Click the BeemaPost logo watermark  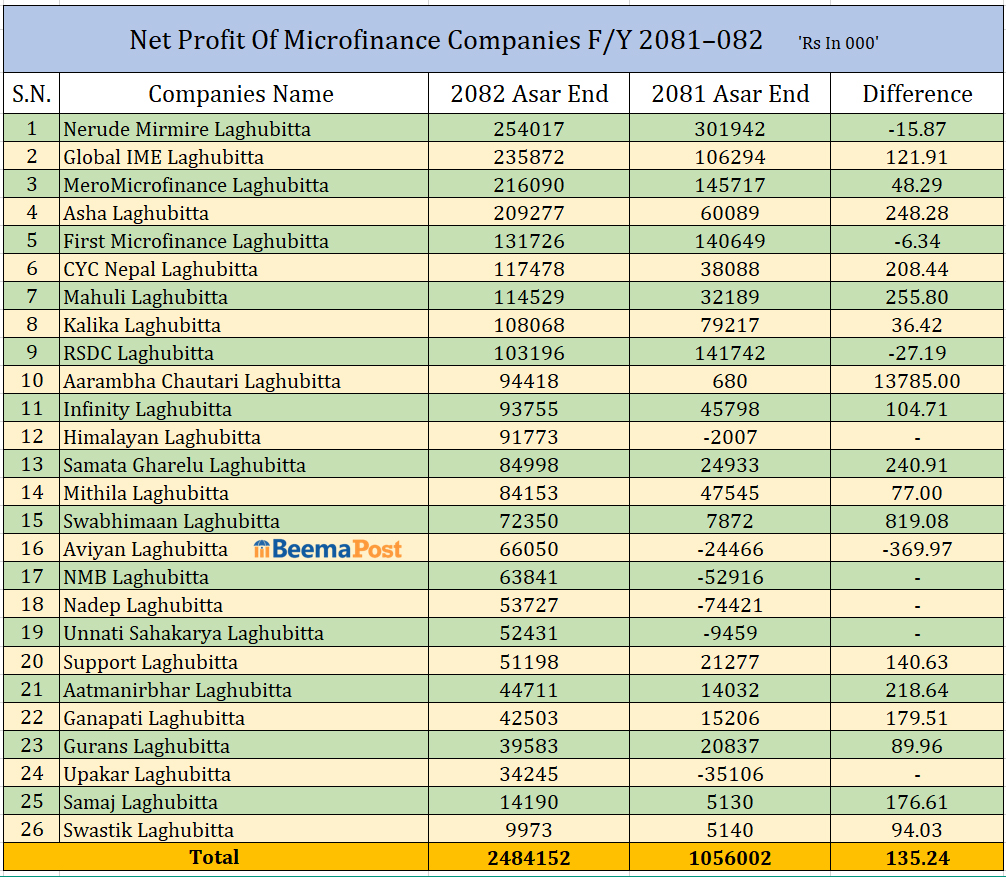328,549
